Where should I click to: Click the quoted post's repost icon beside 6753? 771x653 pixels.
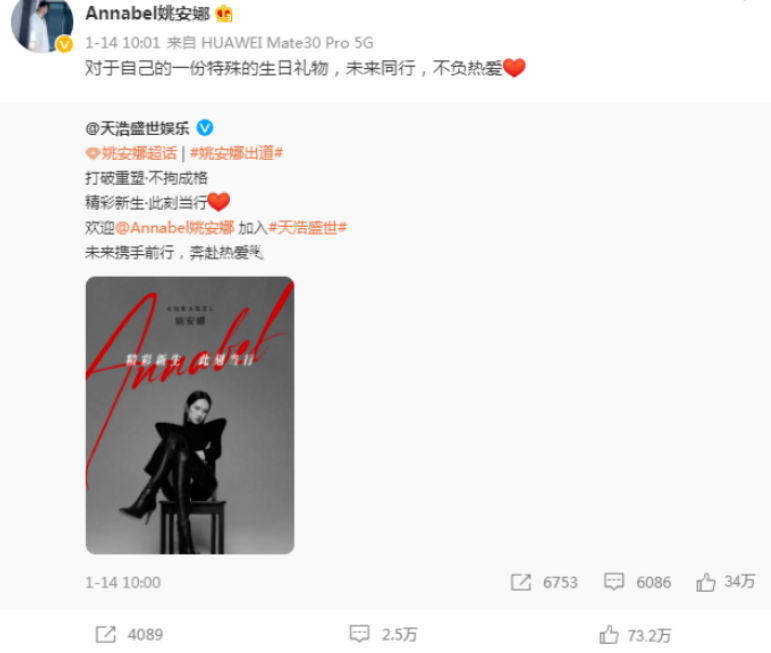point(521,582)
